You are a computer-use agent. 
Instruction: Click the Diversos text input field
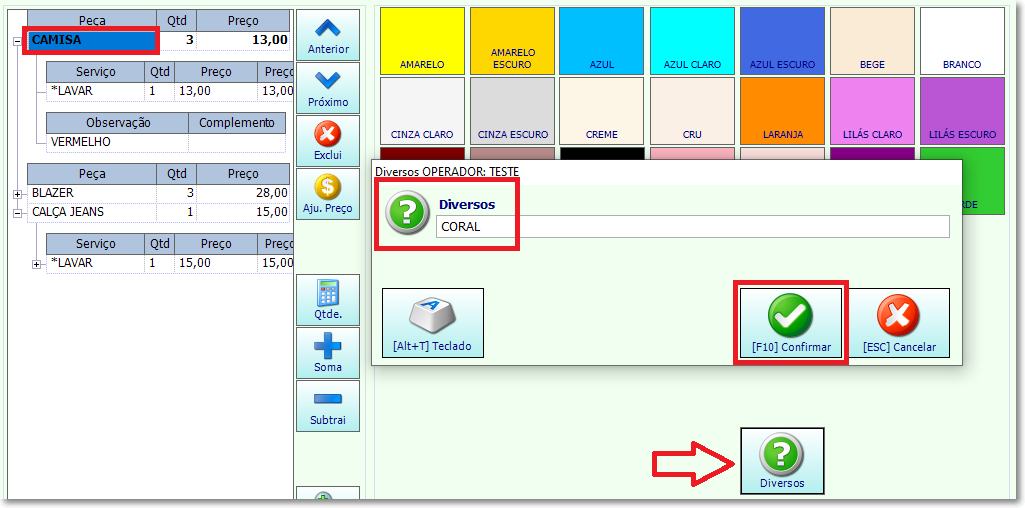coord(693,227)
